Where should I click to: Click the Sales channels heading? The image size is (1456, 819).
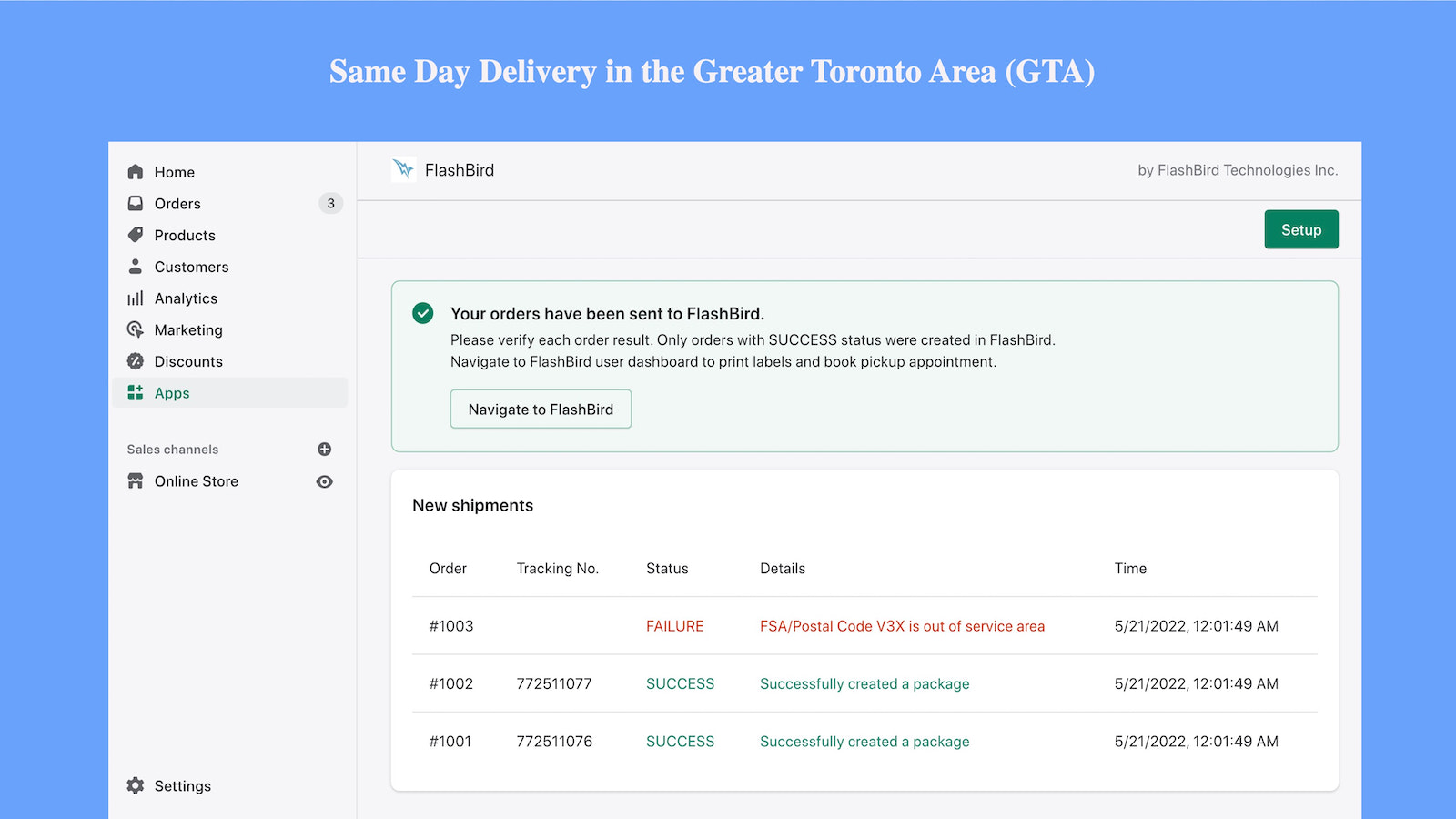point(173,450)
